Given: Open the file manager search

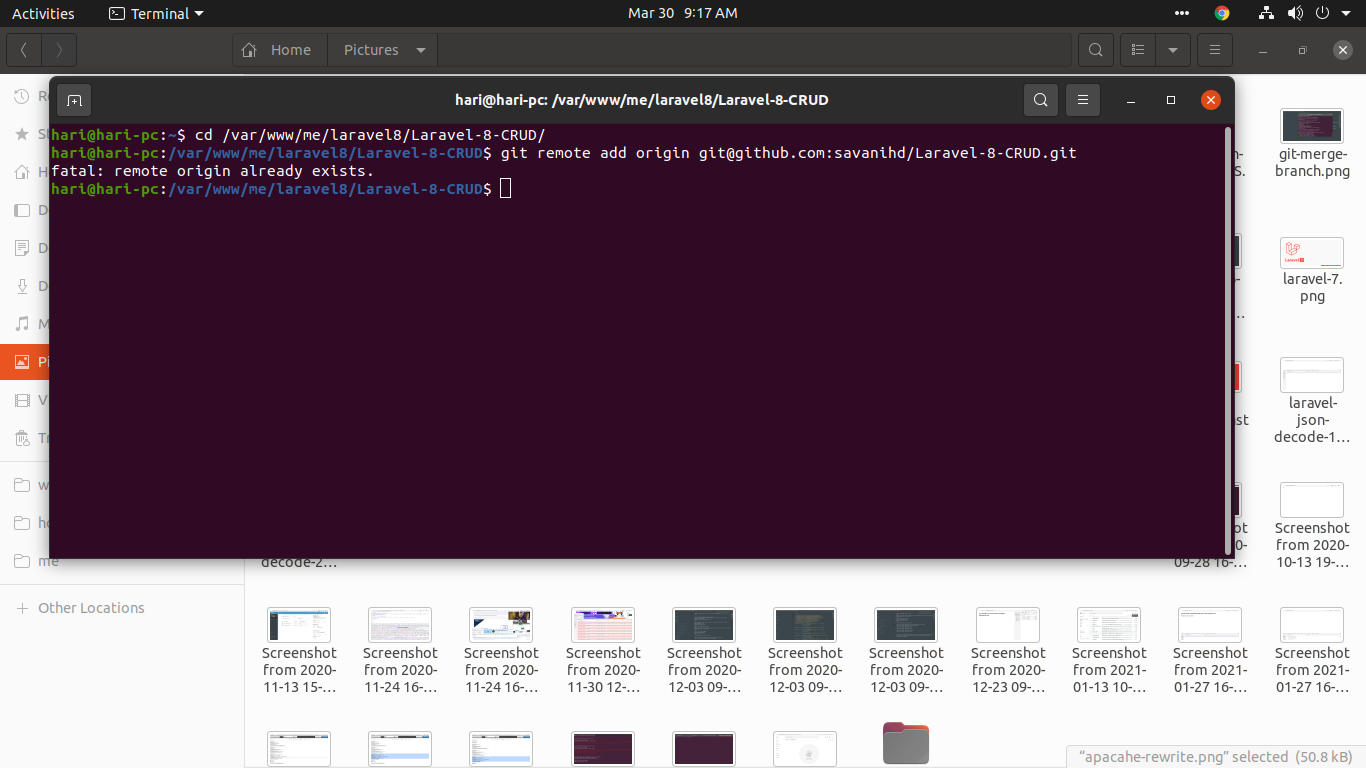Looking at the screenshot, I should [1095, 49].
